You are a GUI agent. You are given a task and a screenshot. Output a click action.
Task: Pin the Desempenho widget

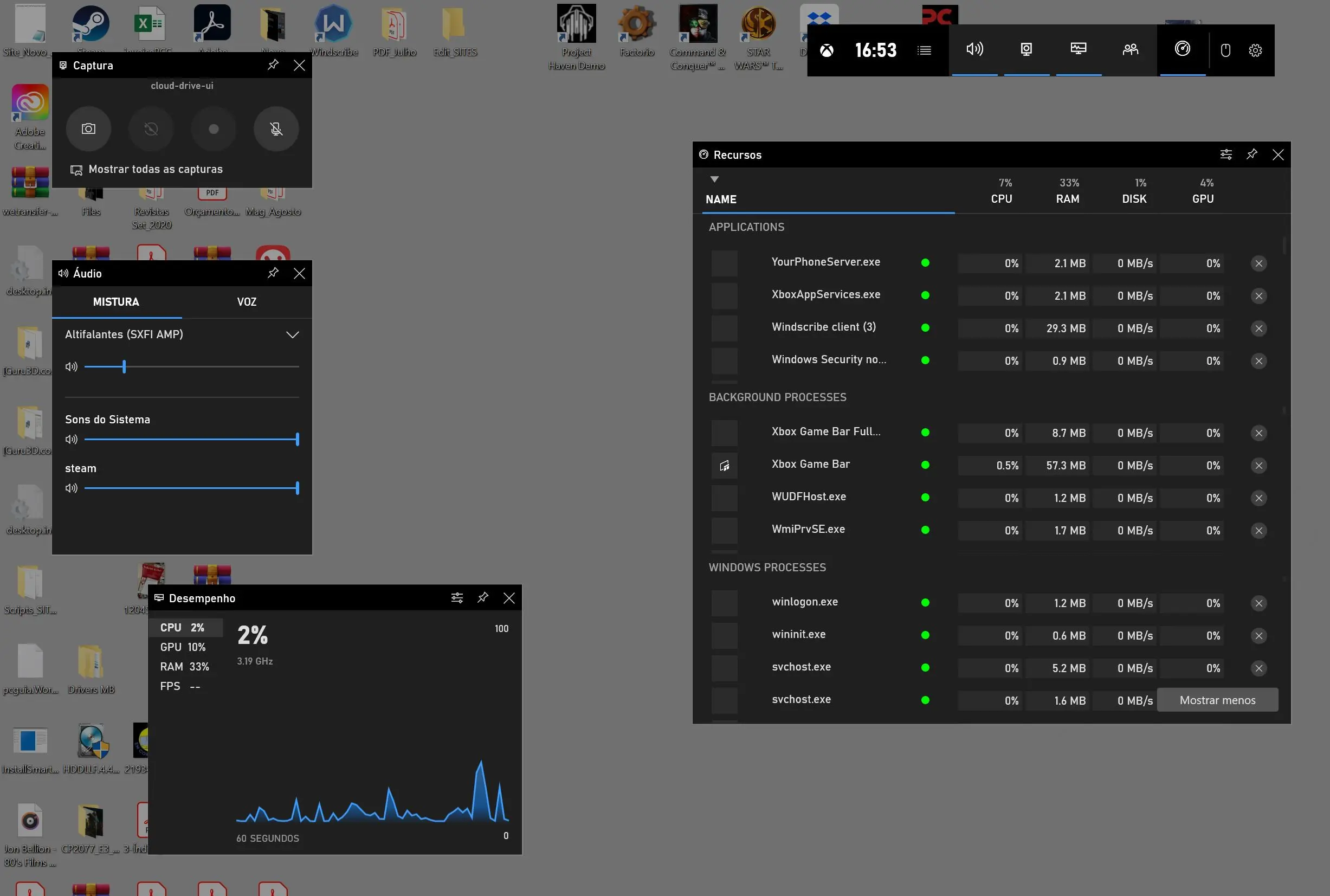point(483,598)
